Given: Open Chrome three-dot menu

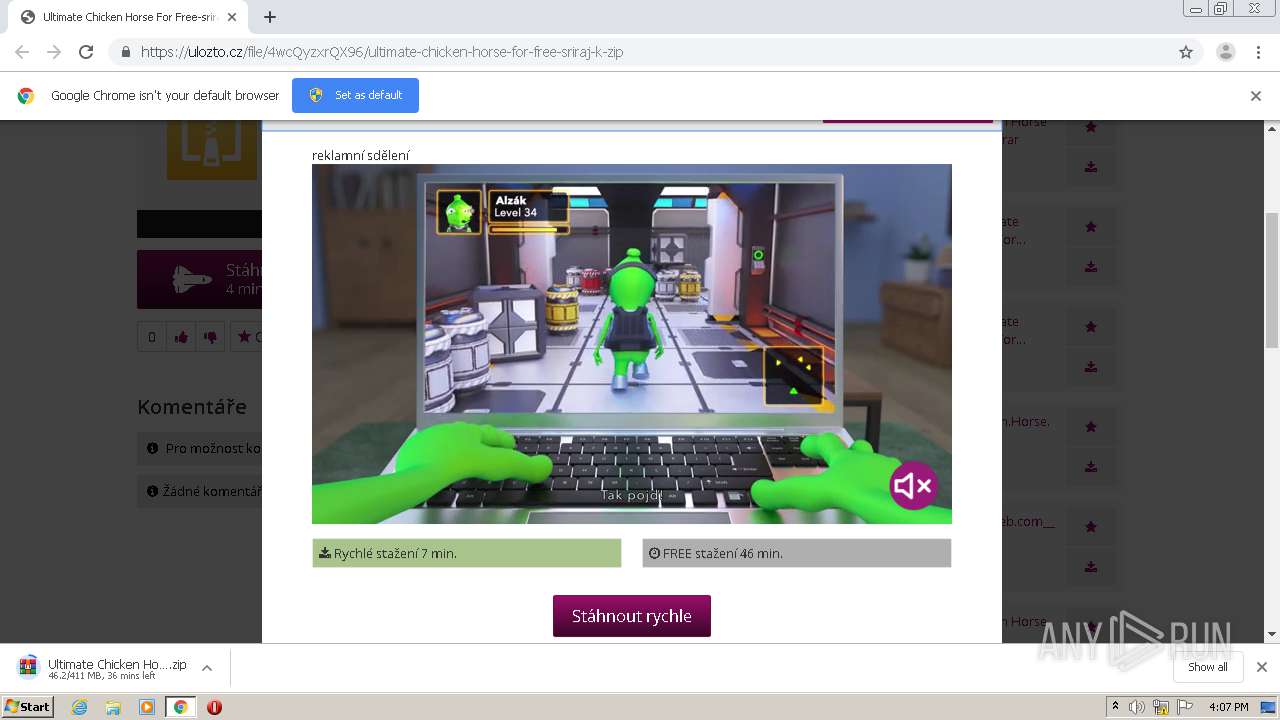Looking at the screenshot, I should (1259, 52).
